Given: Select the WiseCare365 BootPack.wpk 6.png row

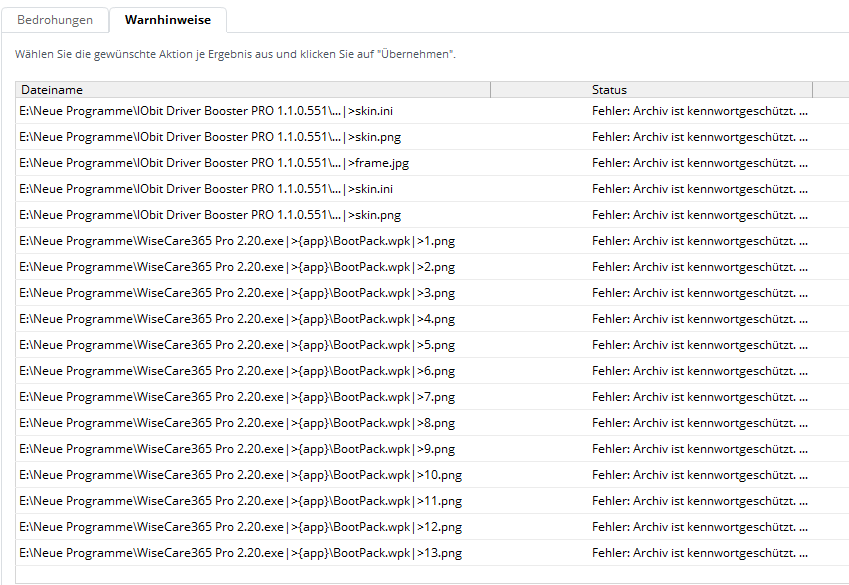Looking at the screenshot, I should 432,371.
